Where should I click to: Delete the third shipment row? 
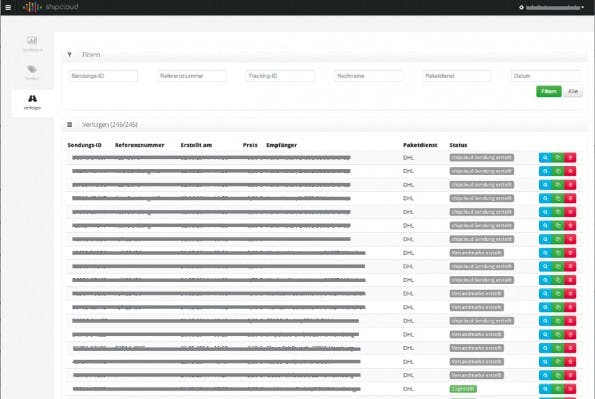[570, 185]
